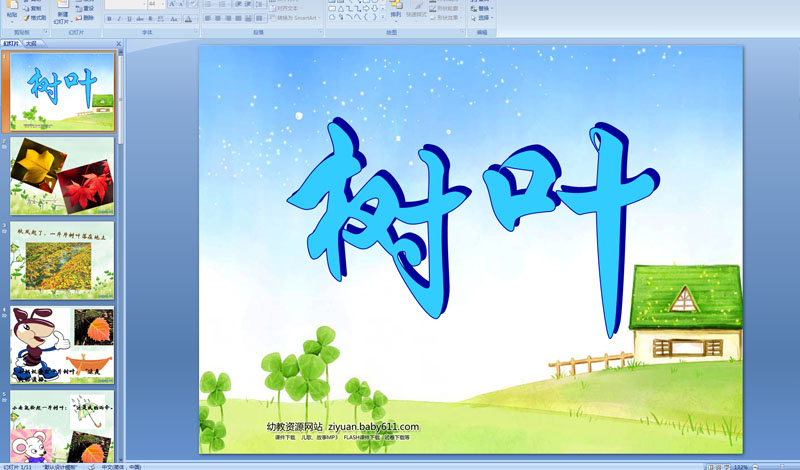The width and height of the screenshot is (800, 470).
Task: Open the Paragraph group dialog launcher
Action: coord(320,32)
